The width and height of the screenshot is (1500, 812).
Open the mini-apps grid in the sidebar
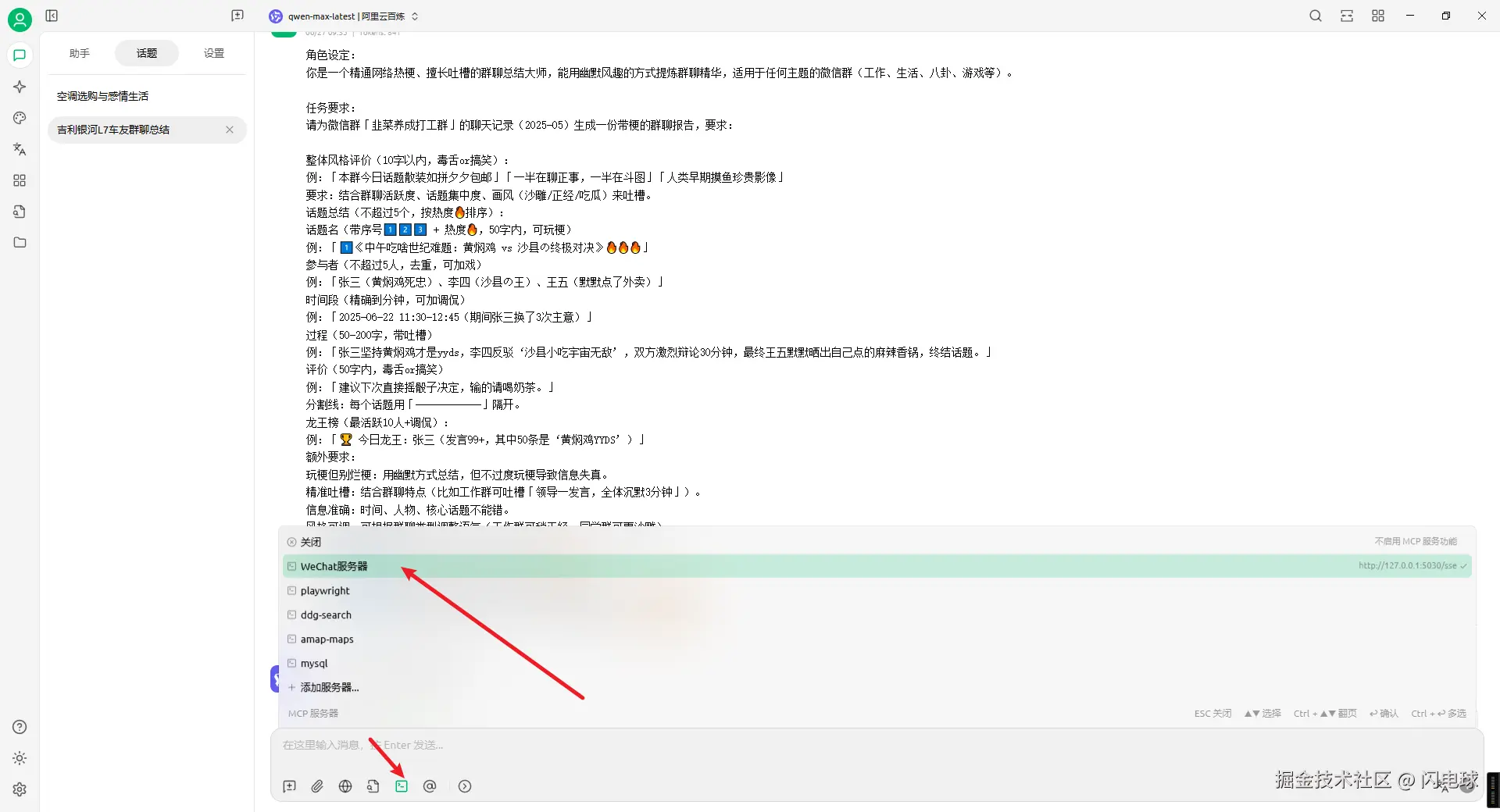tap(20, 180)
